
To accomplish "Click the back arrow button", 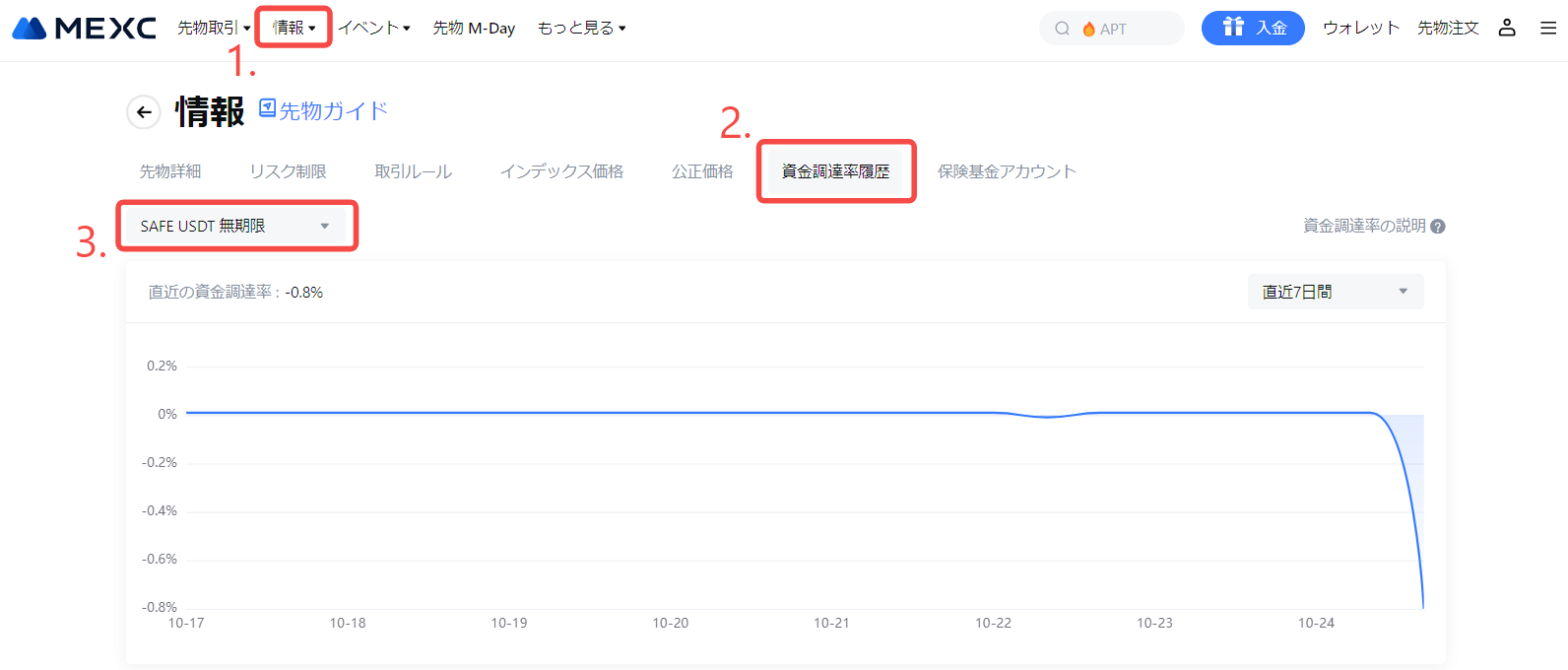I will coord(144,112).
